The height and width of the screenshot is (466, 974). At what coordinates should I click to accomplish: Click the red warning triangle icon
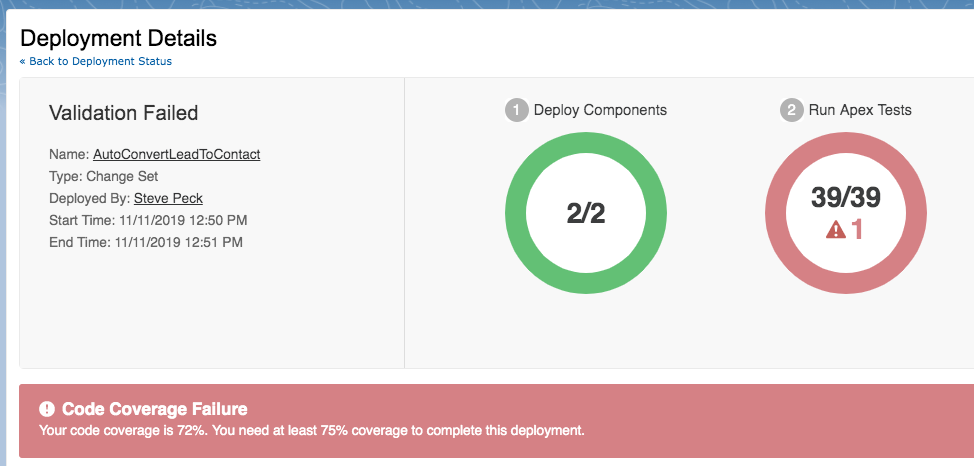(835, 231)
